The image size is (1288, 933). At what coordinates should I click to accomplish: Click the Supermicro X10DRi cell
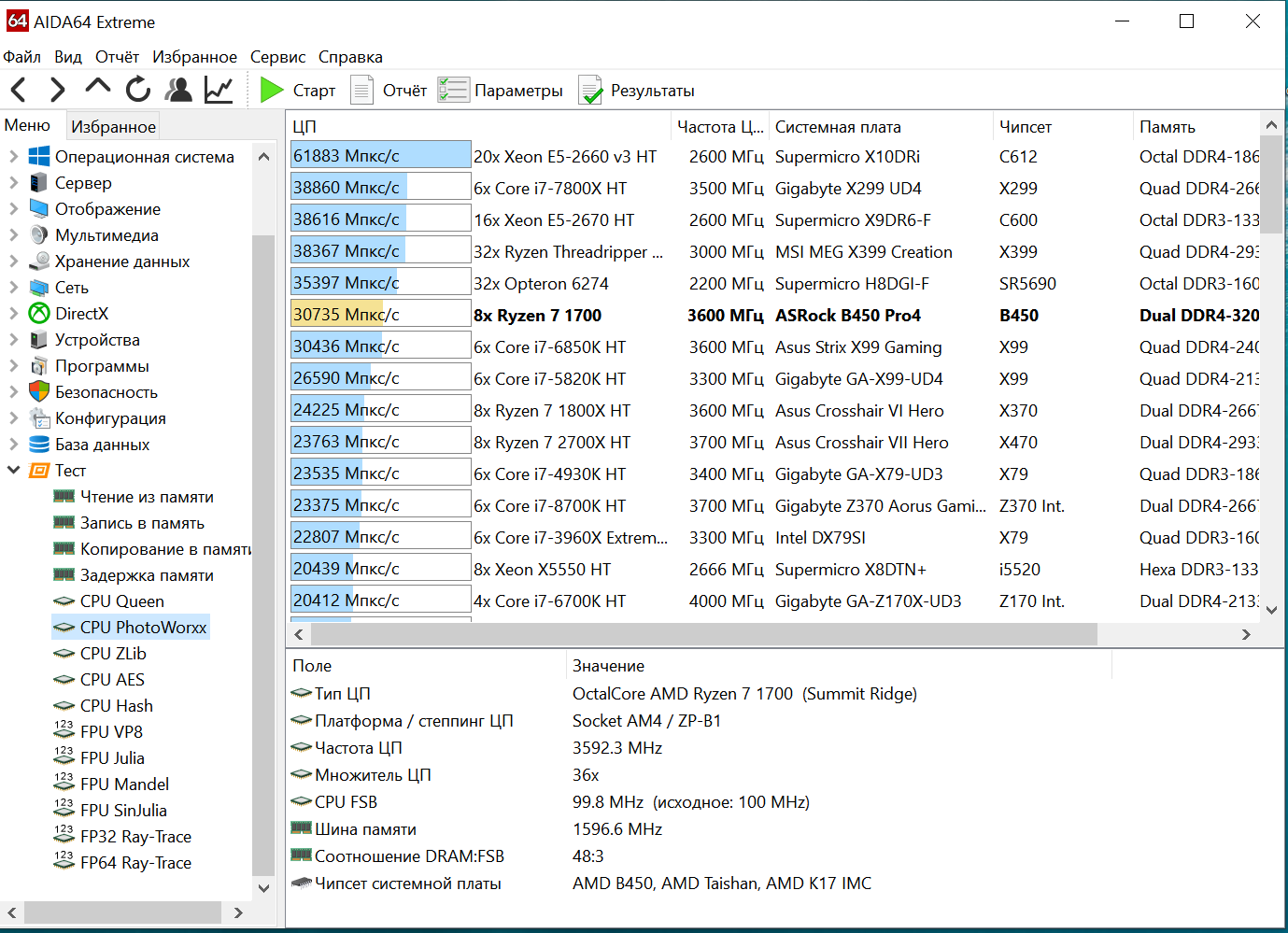click(x=847, y=157)
